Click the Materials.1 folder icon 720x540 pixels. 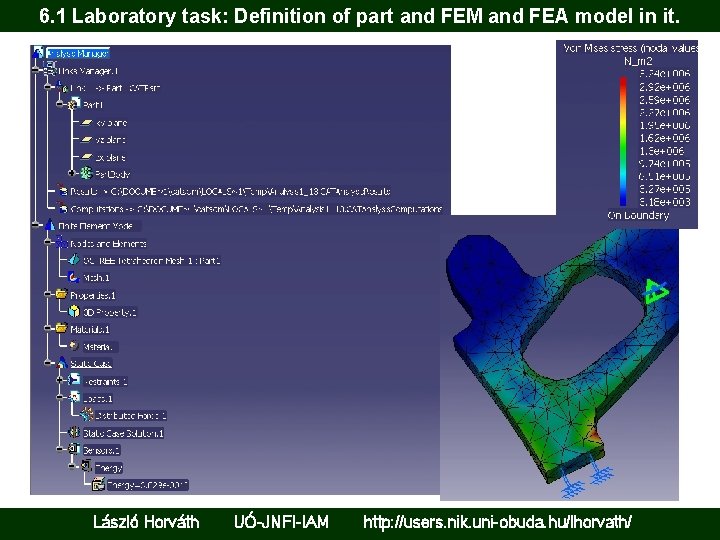click(62, 328)
